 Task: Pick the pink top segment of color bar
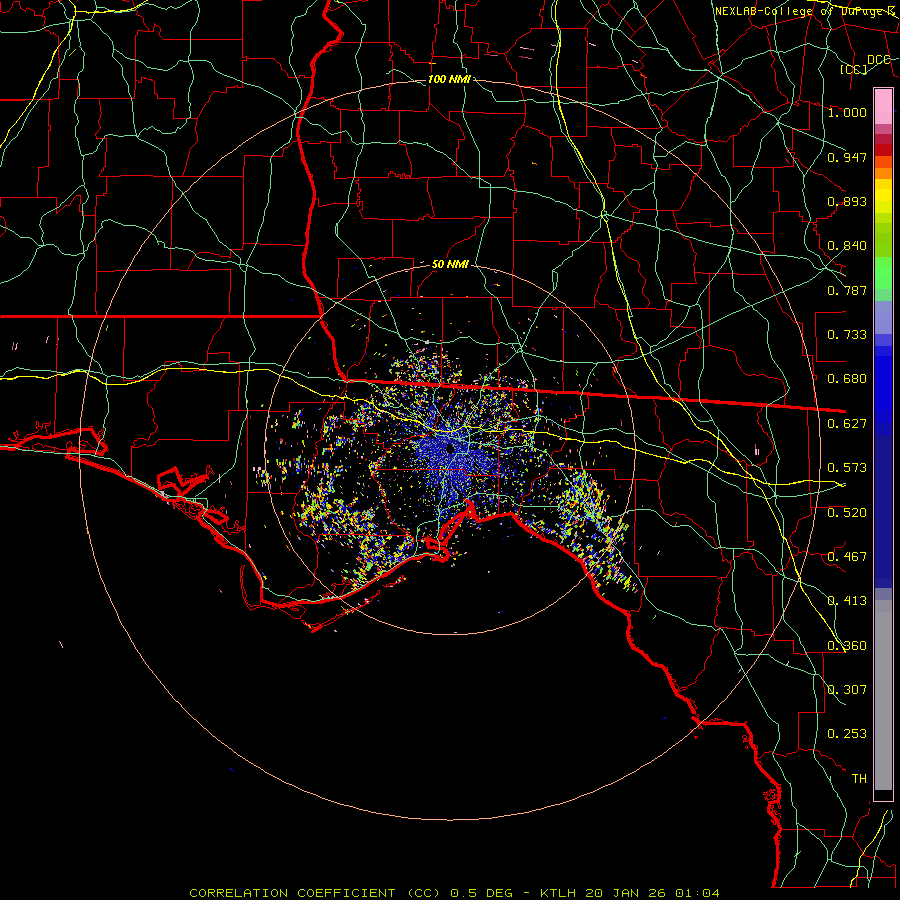tap(883, 106)
